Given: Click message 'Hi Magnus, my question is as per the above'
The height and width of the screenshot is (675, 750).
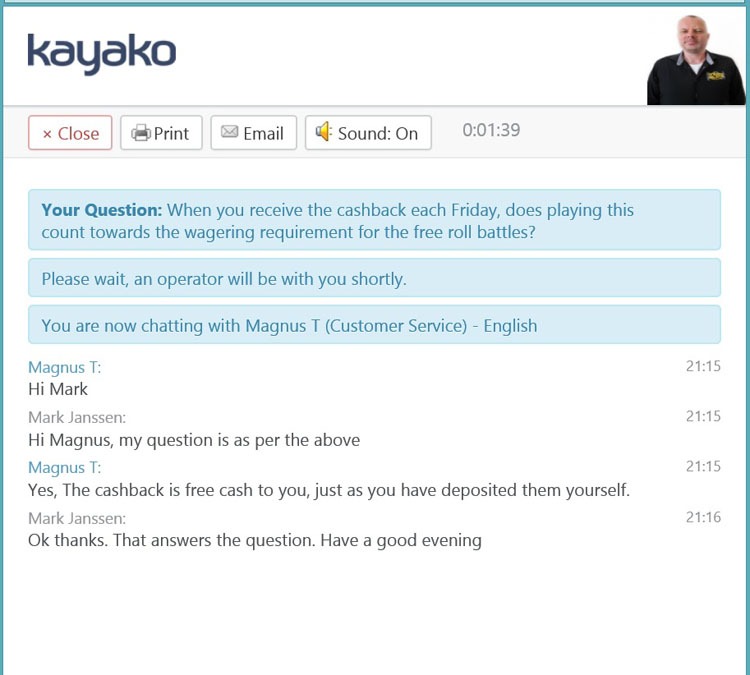Looking at the screenshot, I should pos(194,440).
